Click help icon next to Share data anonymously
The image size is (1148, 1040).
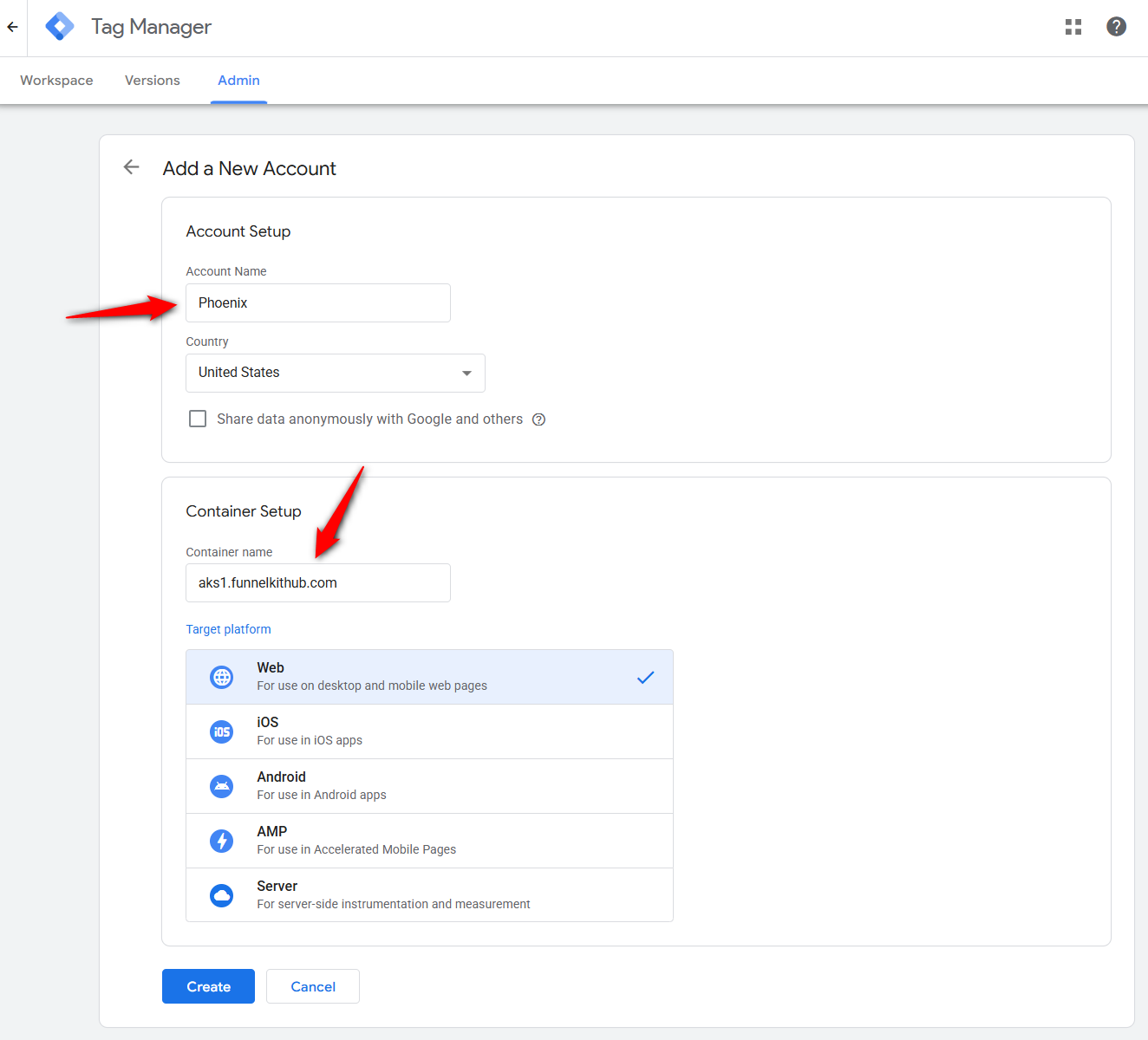point(538,419)
